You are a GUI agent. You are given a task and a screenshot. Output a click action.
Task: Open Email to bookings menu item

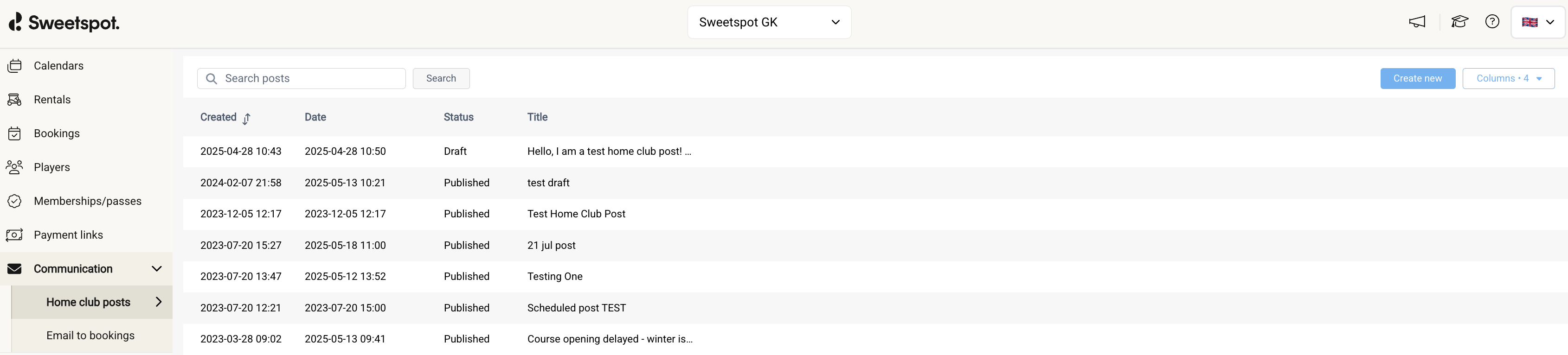(x=90, y=336)
